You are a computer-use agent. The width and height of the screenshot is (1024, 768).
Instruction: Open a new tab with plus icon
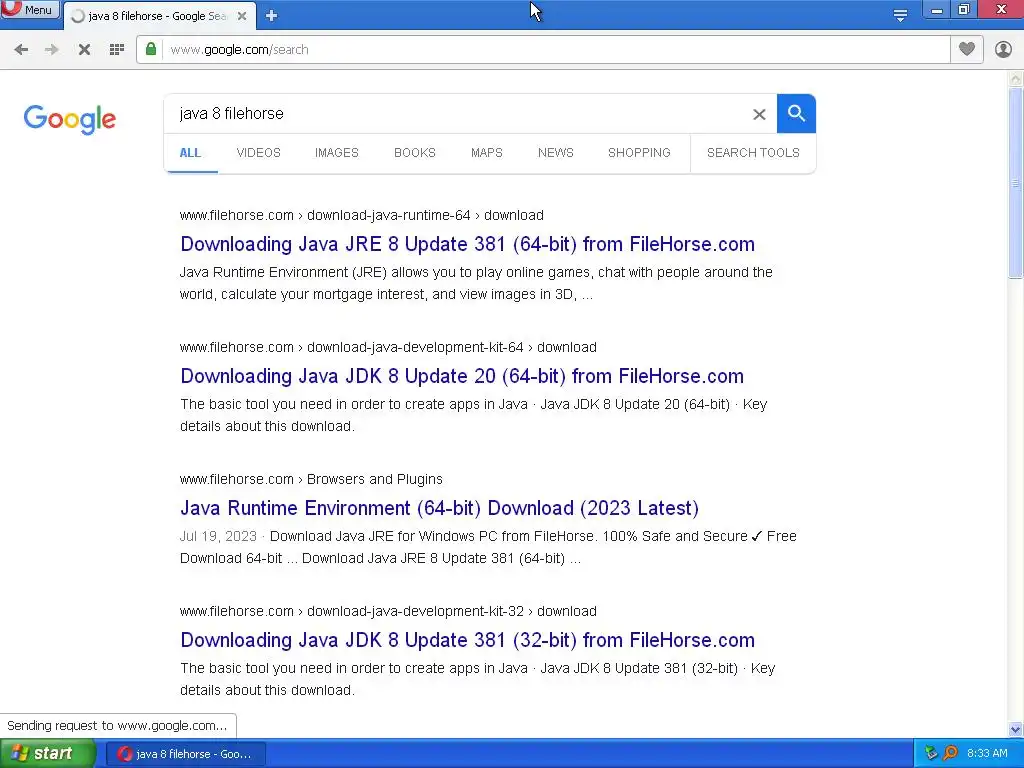[x=272, y=16]
